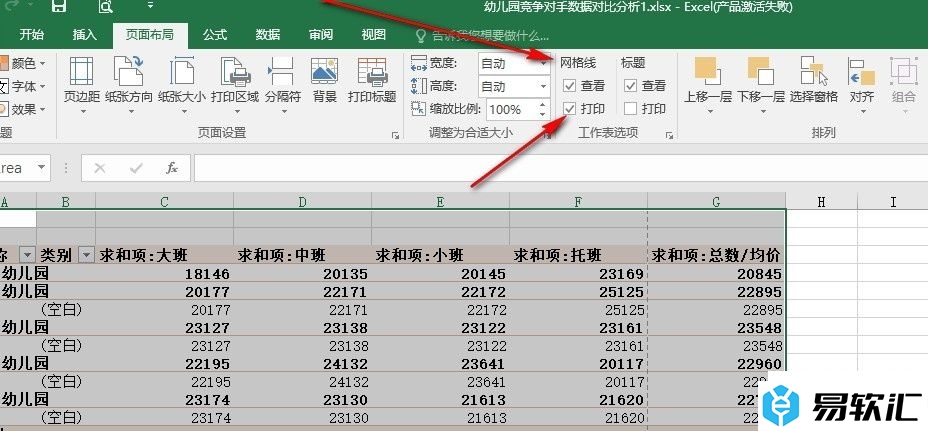This screenshot has width=928, height=431.
Task: Click the 背景 background icon
Action: 325,80
